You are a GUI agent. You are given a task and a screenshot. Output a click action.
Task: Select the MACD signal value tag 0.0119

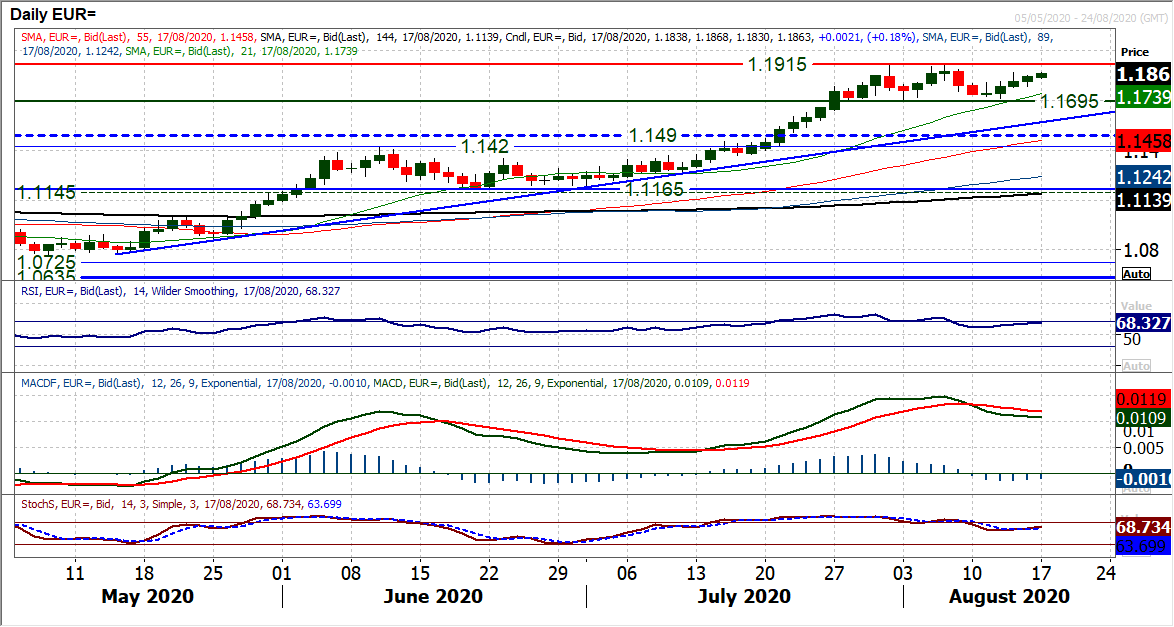(x=1142, y=397)
